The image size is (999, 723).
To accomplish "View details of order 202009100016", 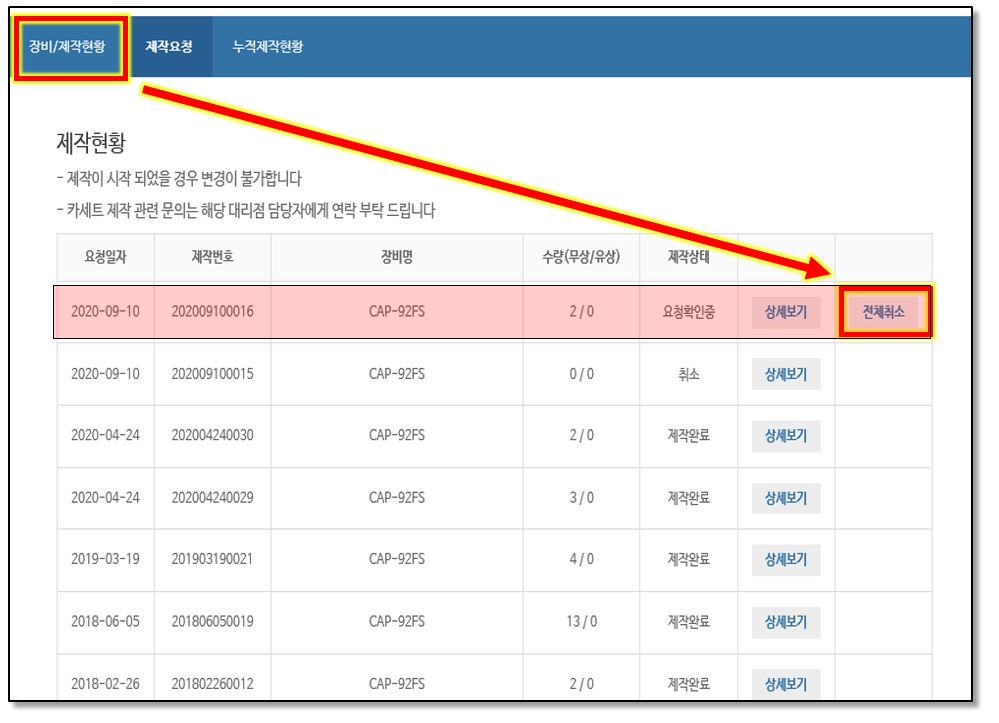I will click(785, 312).
